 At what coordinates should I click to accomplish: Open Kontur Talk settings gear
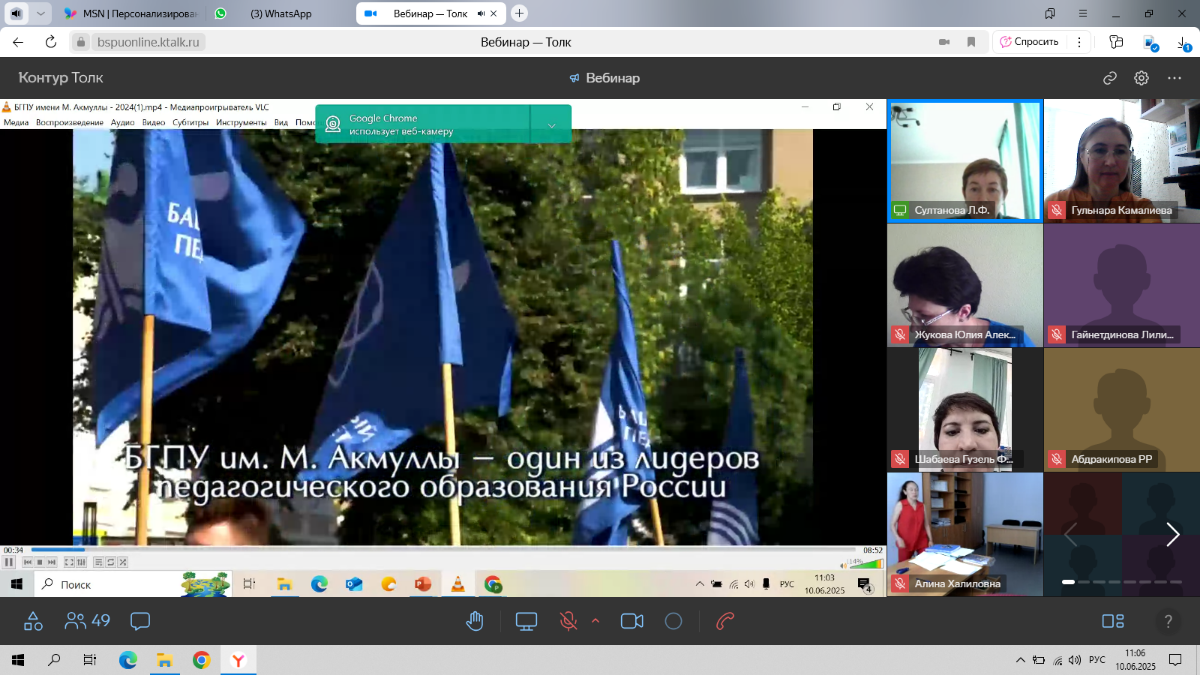pos(1141,78)
